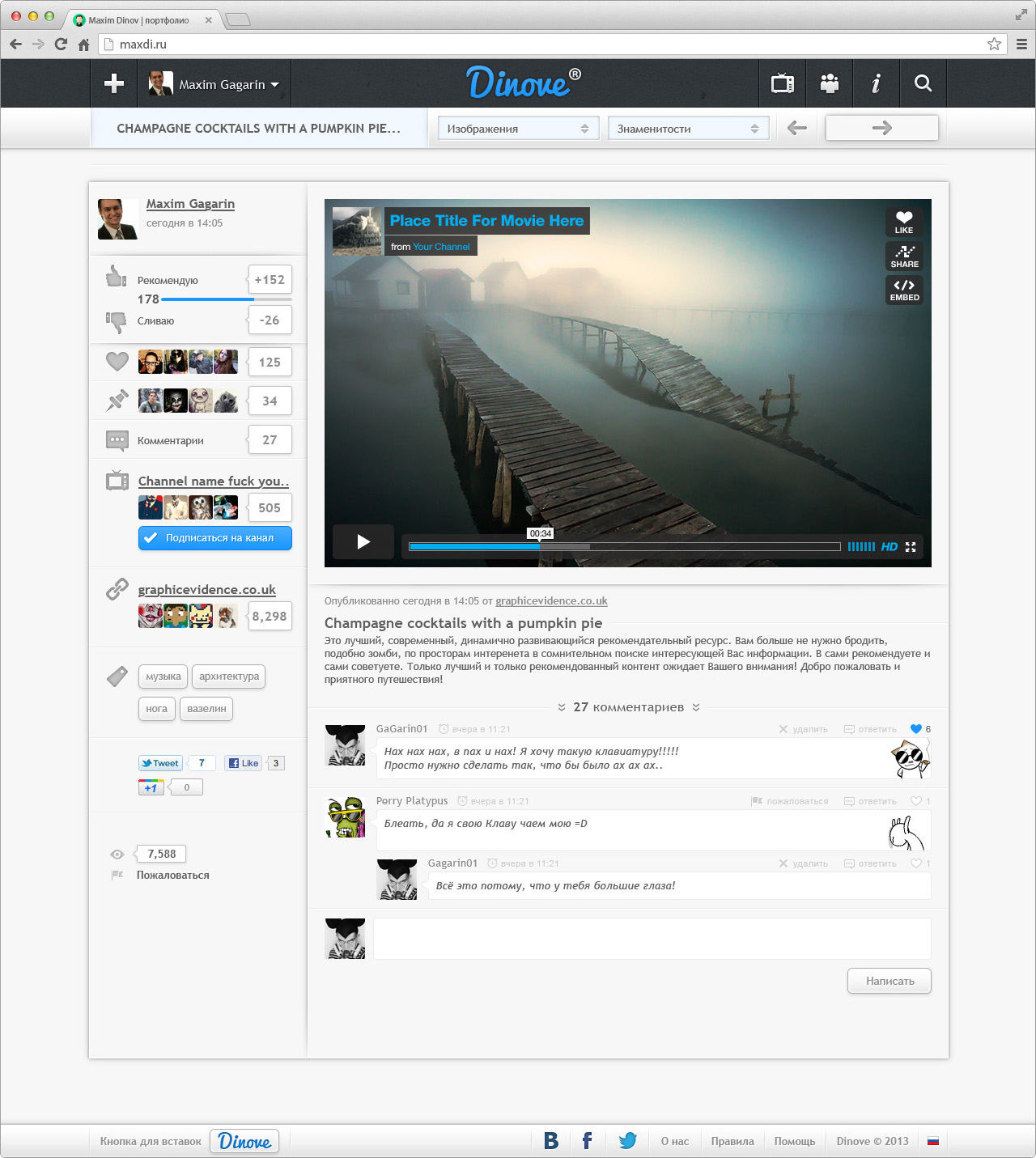Bookmark page with the star icon
The image size is (1036, 1158).
[x=994, y=45]
